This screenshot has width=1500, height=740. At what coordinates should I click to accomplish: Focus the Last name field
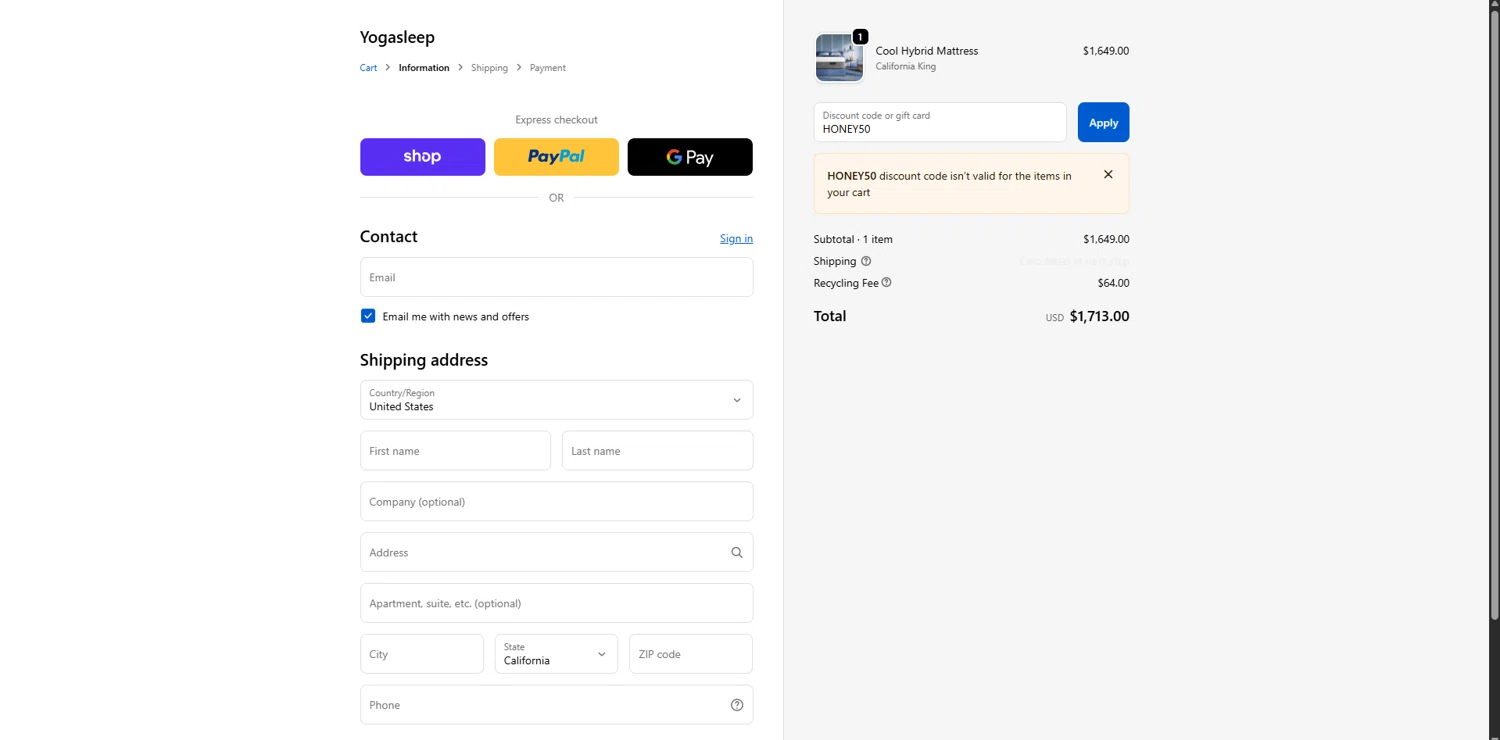tap(657, 451)
